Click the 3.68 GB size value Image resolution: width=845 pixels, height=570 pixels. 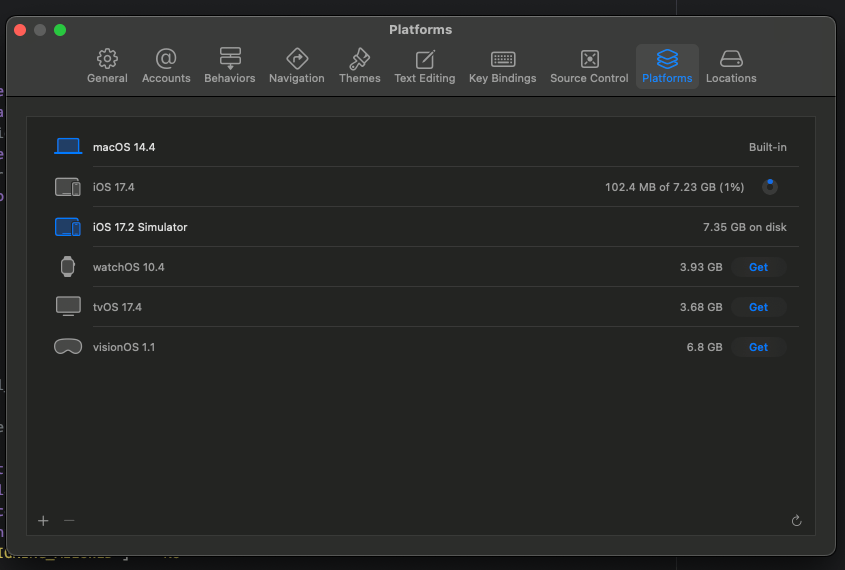pyautogui.click(x=701, y=307)
